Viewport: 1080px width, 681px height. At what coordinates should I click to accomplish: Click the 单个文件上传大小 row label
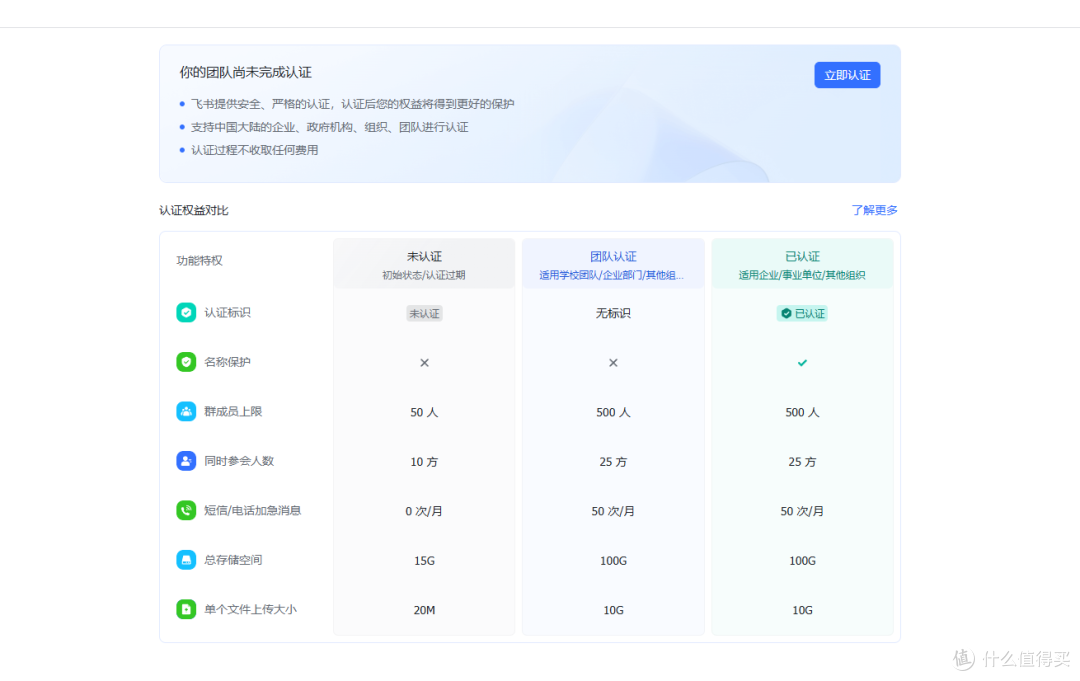click(250, 609)
